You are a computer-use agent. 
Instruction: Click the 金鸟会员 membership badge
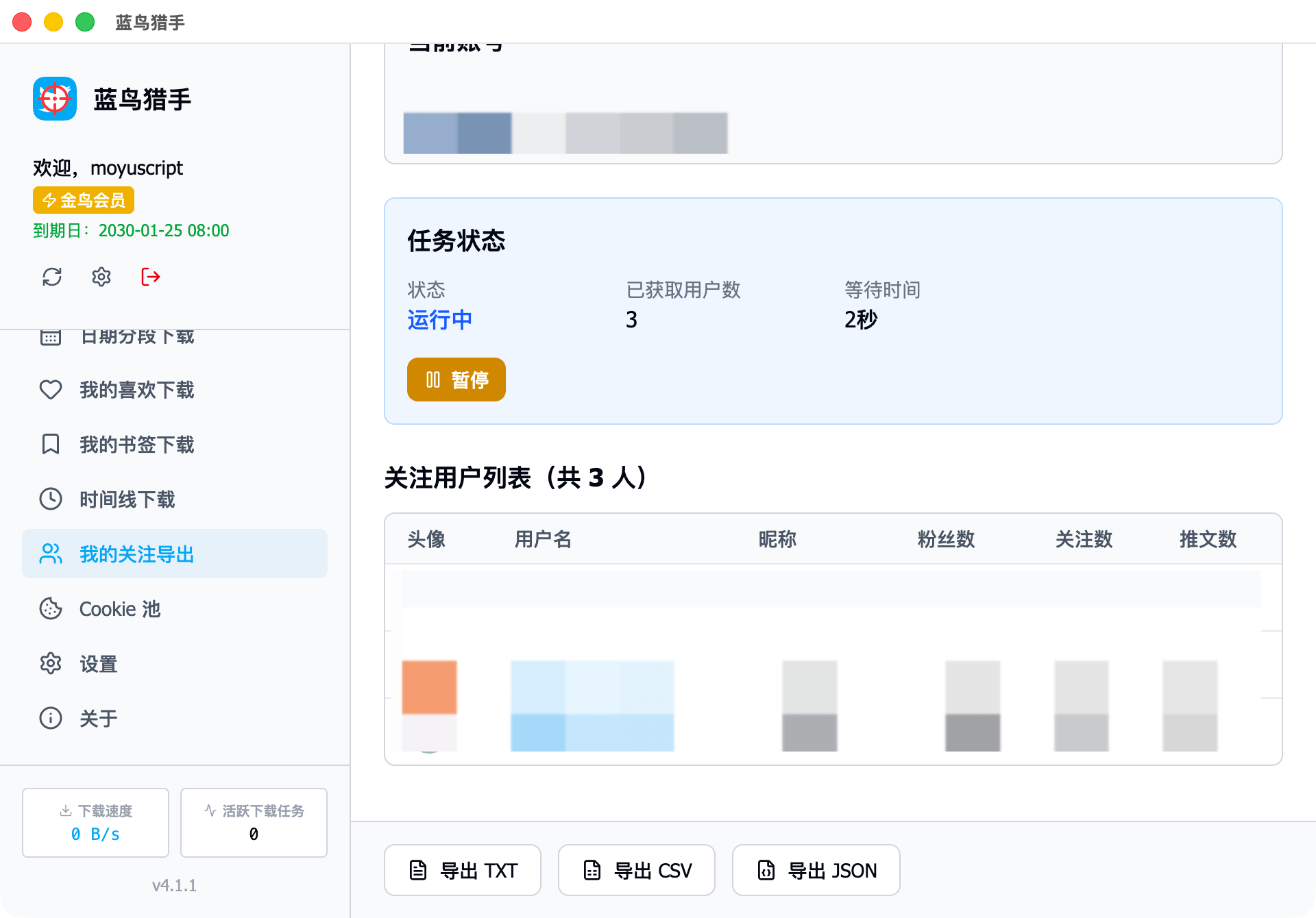click(x=84, y=201)
